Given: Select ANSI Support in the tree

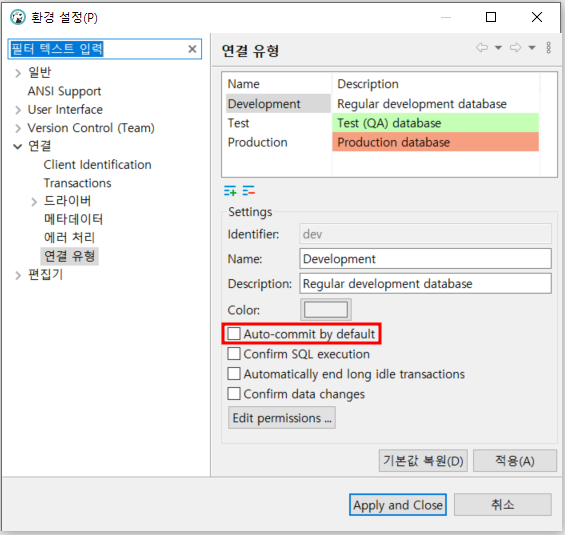Looking at the screenshot, I should 64,91.
